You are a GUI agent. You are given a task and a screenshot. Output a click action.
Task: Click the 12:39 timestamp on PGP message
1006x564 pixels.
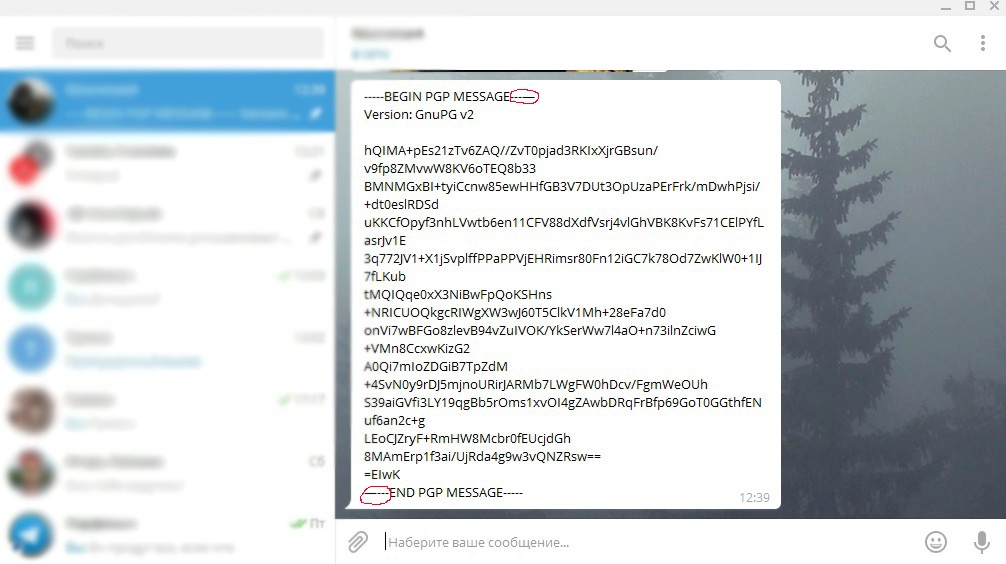click(754, 497)
